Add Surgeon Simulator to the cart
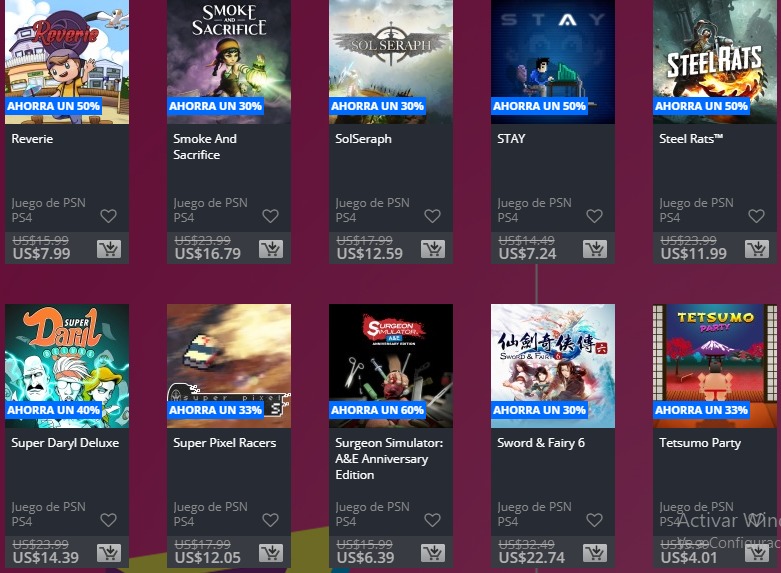Viewport: 781px width, 573px height. point(433,553)
